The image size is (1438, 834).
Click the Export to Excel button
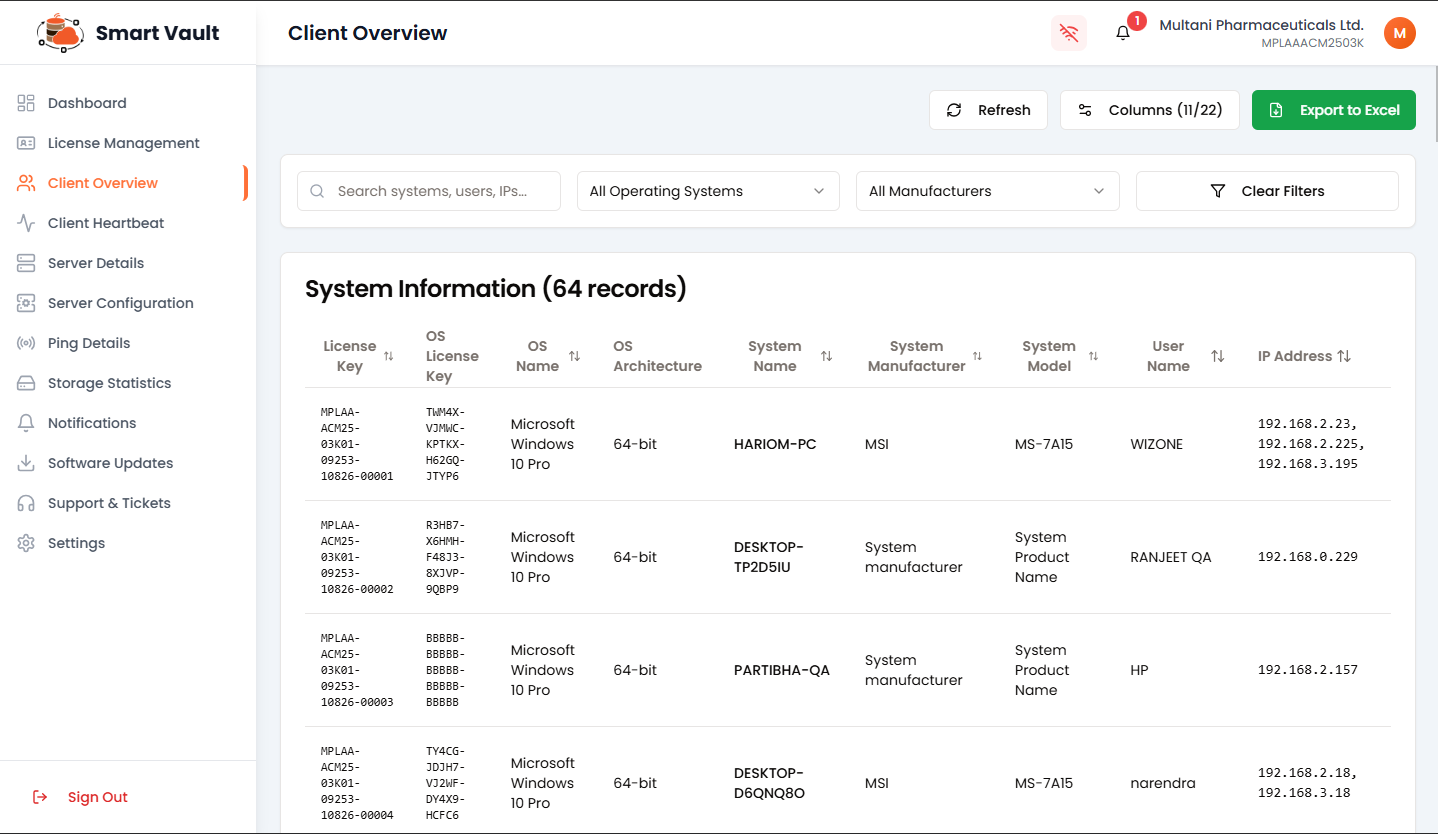[1333, 110]
